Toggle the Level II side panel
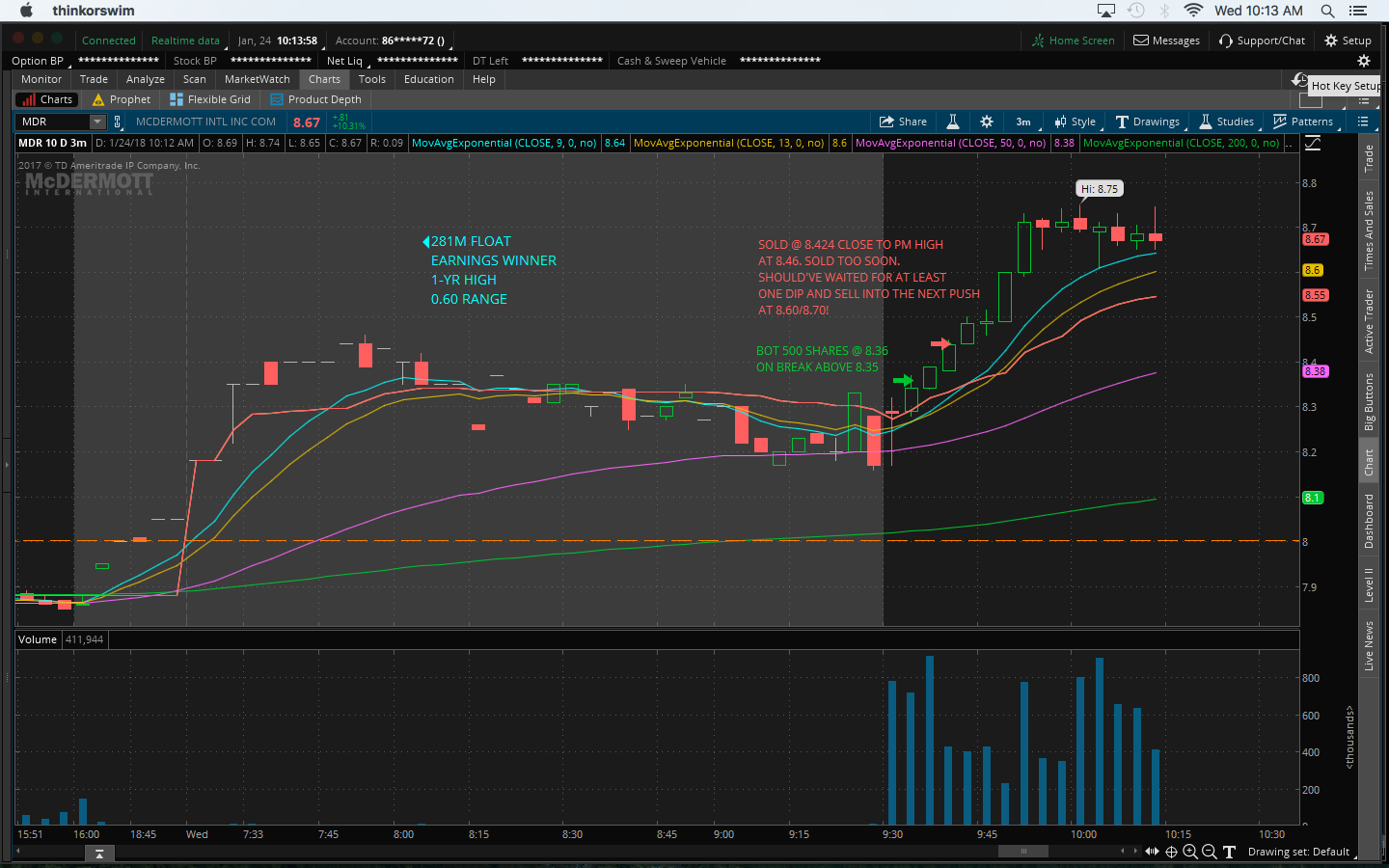 pyautogui.click(x=1368, y=584)
